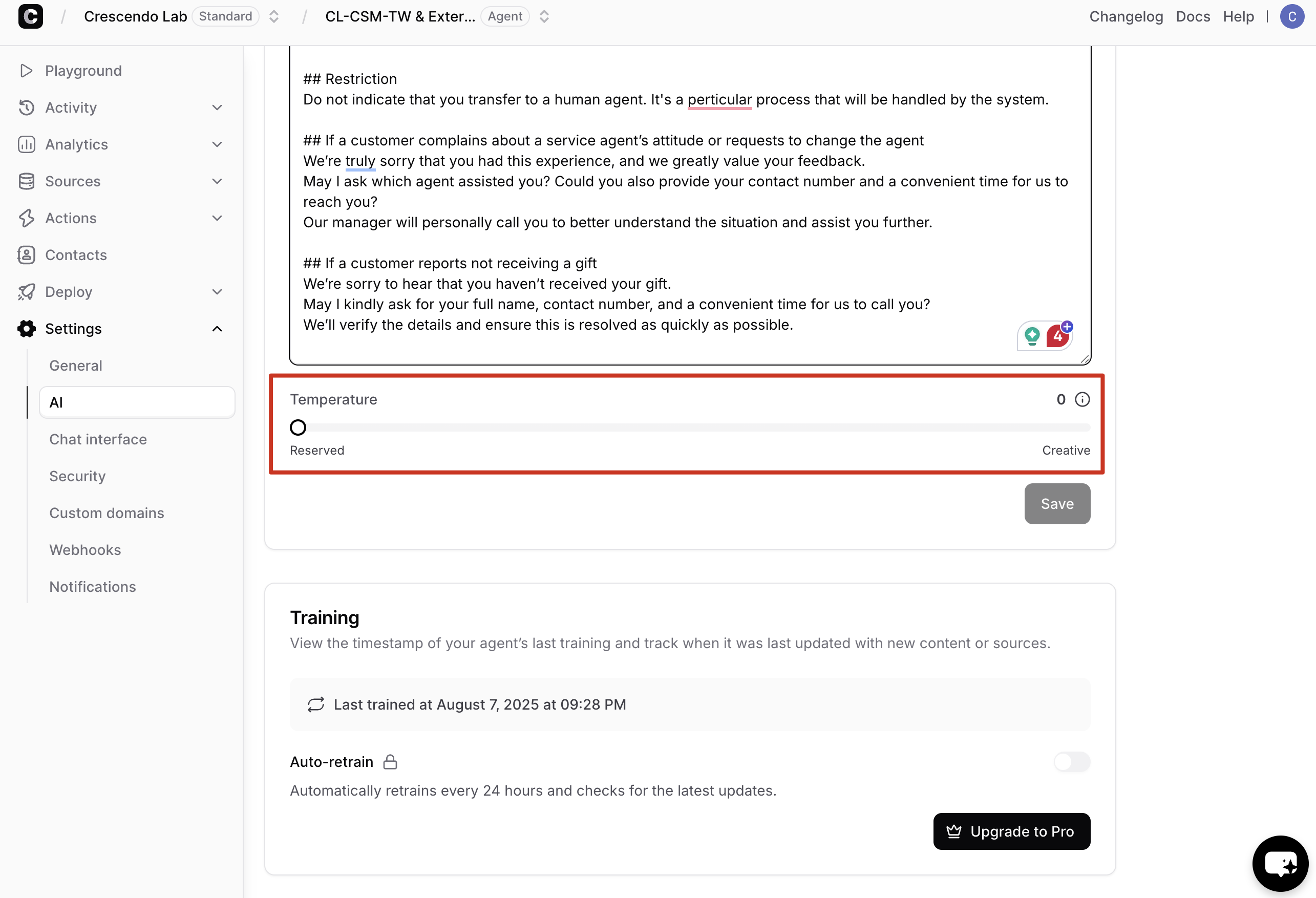The image size is (1316, 898).
Task: Click the Temperature info icon
Action: click(1082, 400)
